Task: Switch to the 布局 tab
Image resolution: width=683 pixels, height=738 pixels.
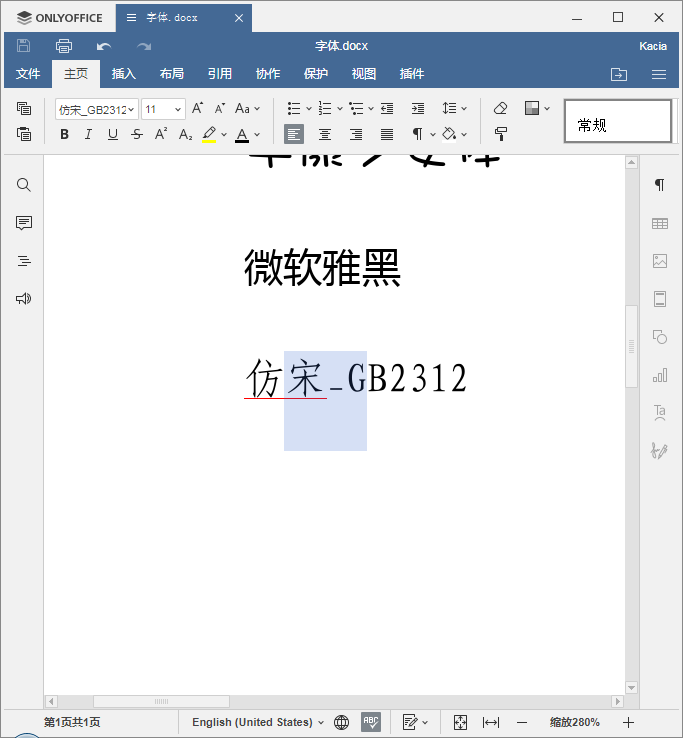Action: pos(172,74)
